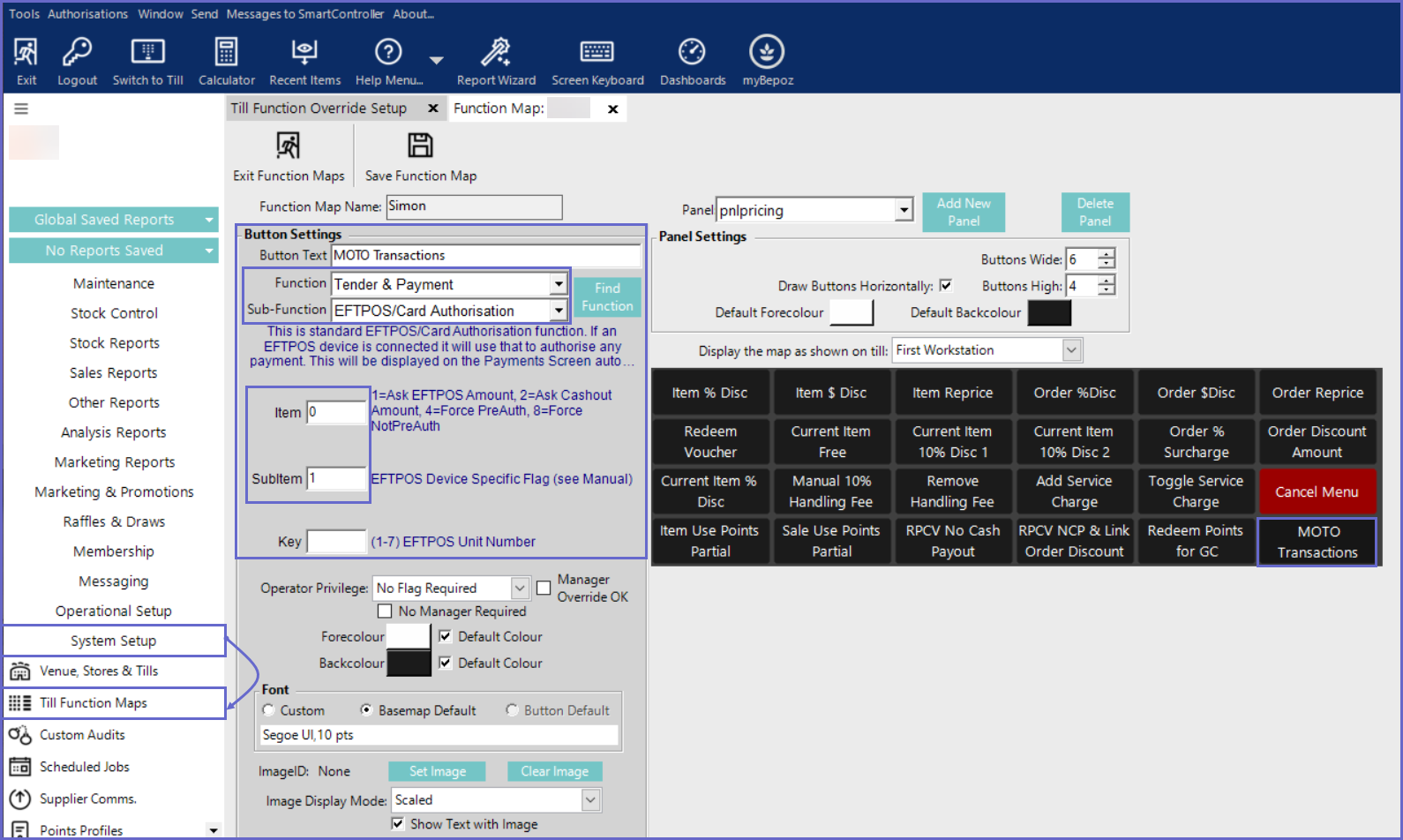Open the Operator Privilege dropdown
Image resolution: width=1403 pixels, height=840 pixels.
(x=520, y=588)
